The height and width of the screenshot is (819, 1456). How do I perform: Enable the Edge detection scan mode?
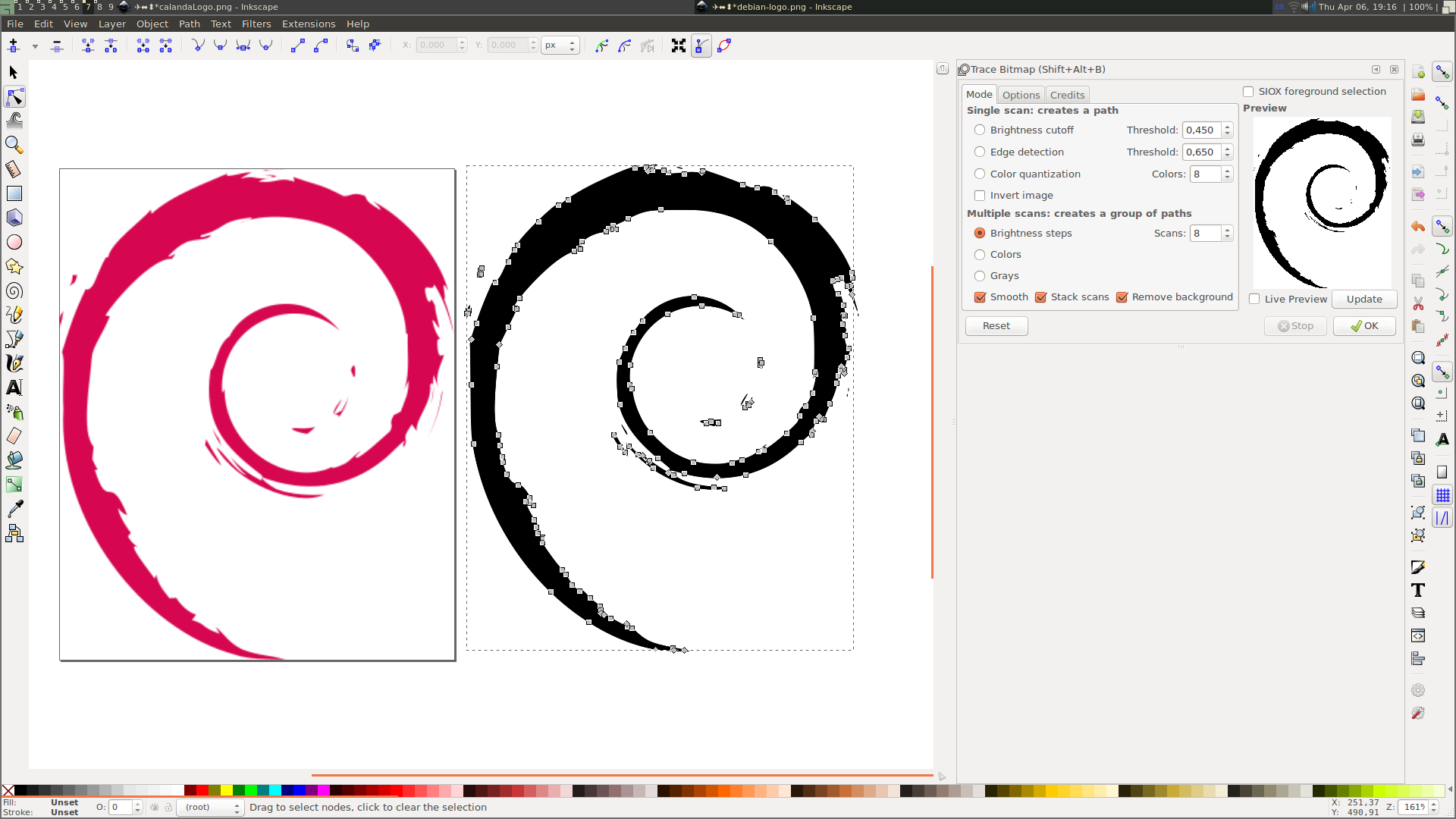tap(980, 152)
